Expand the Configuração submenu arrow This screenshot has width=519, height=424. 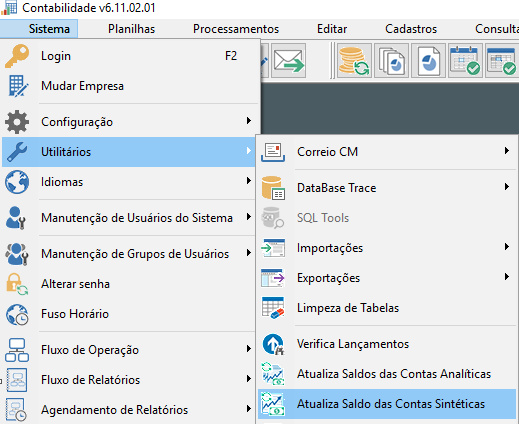click(x=249, y=121)
